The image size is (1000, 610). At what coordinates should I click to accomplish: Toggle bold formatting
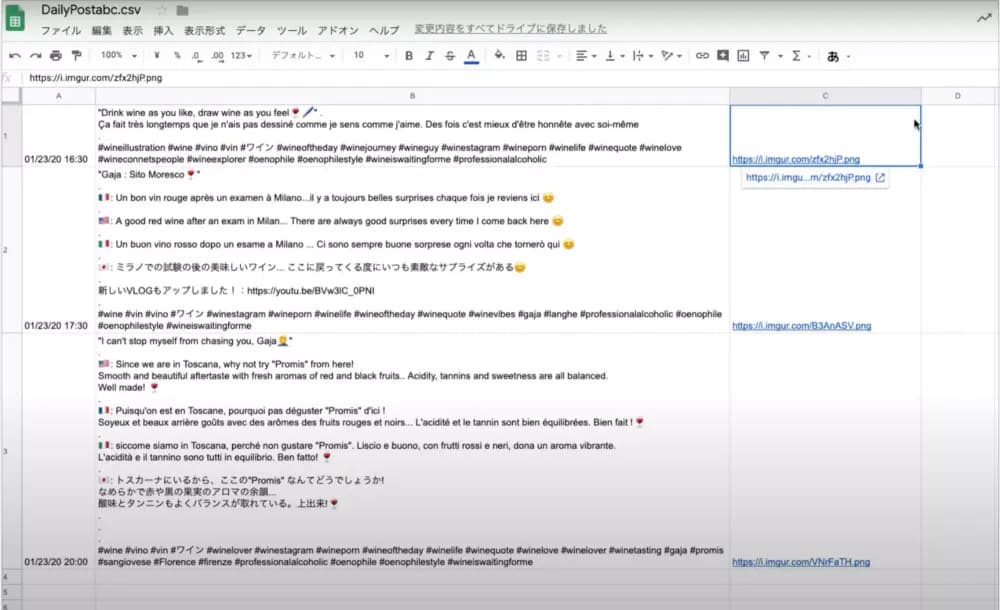pyautogui.click(x=409, y=55)
